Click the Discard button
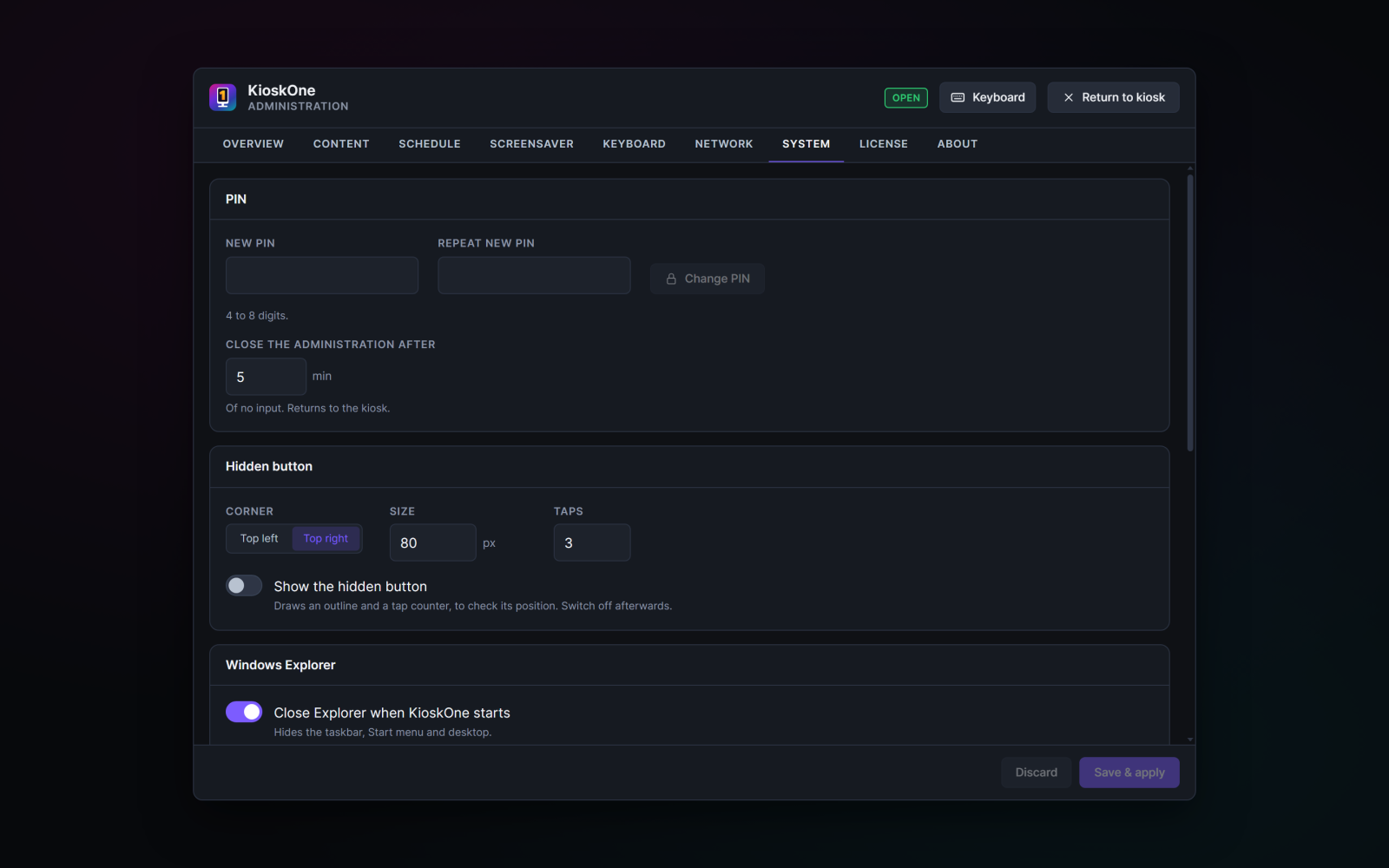Image resolution: width=1389 pixels, height=868 pixels. point(1037,773)
